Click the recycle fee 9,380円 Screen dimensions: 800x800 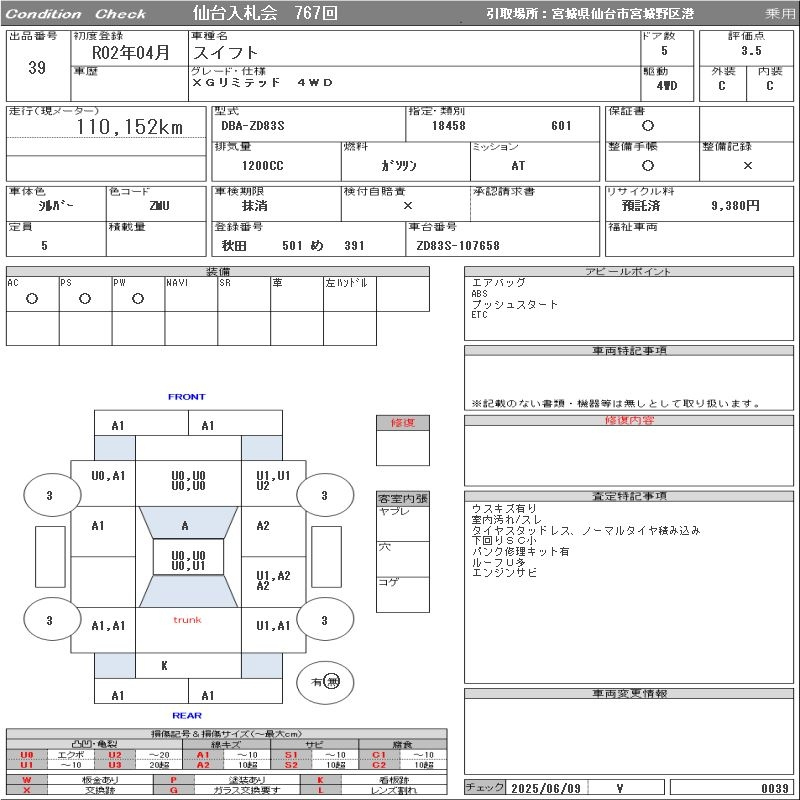(x=735, y=206)
